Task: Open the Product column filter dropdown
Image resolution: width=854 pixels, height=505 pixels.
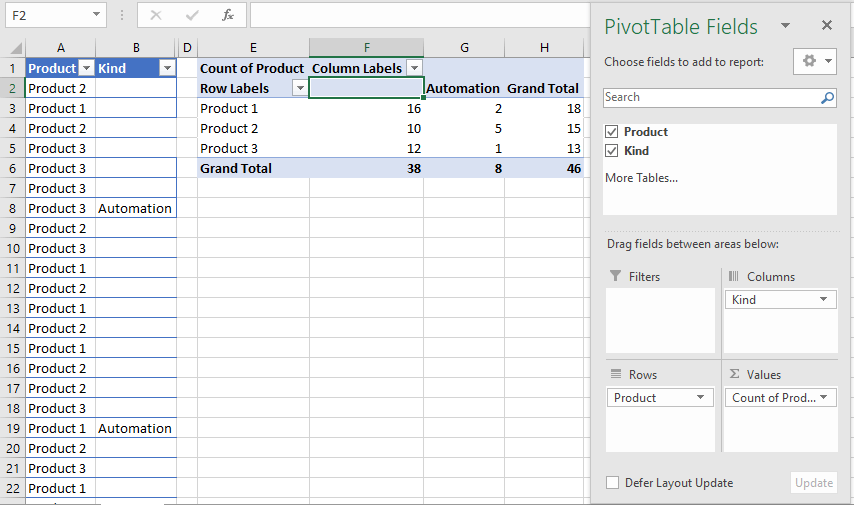Action: (86, 68)
